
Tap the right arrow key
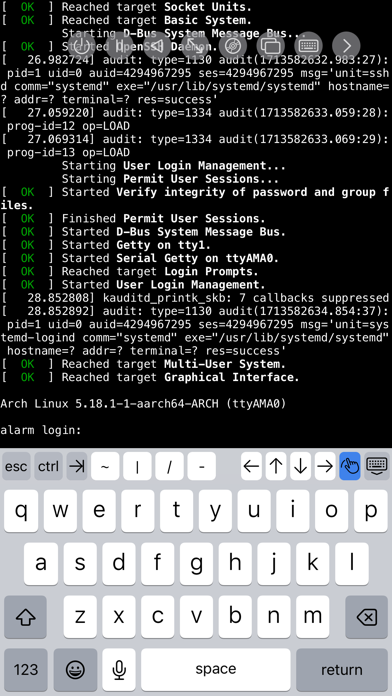click(x=325, y=466)
